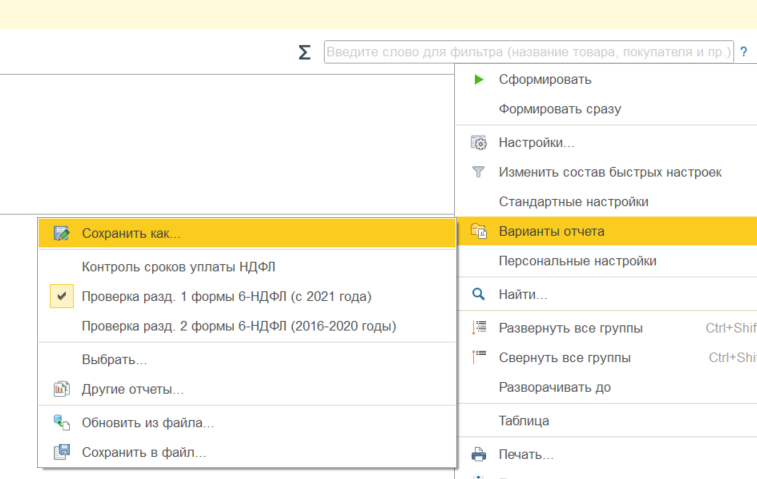Click the Настройки gear icon

coord(478,143)
